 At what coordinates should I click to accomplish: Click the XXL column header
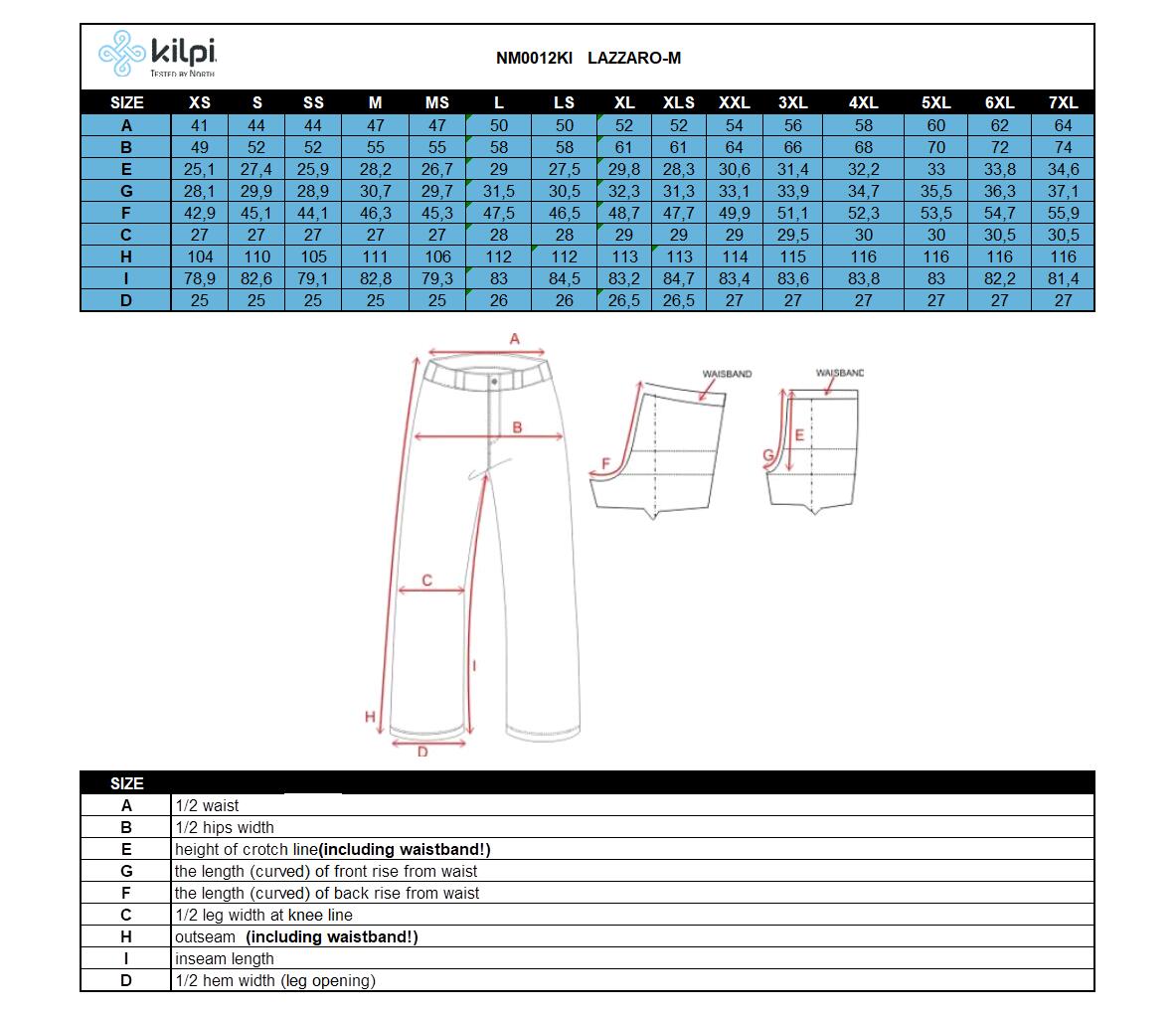coord(735,102)
